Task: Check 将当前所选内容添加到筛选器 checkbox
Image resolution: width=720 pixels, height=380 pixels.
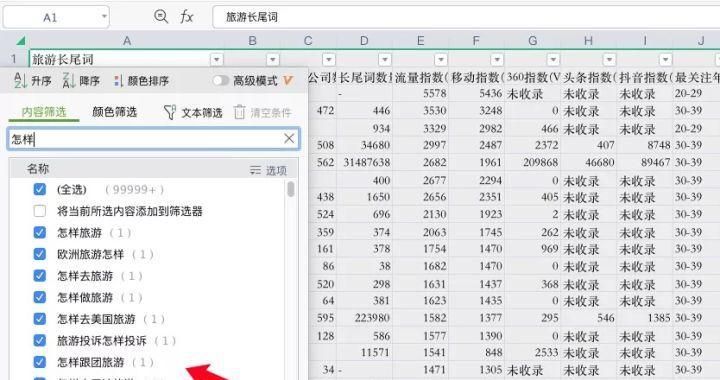Action: coord(40,211)
